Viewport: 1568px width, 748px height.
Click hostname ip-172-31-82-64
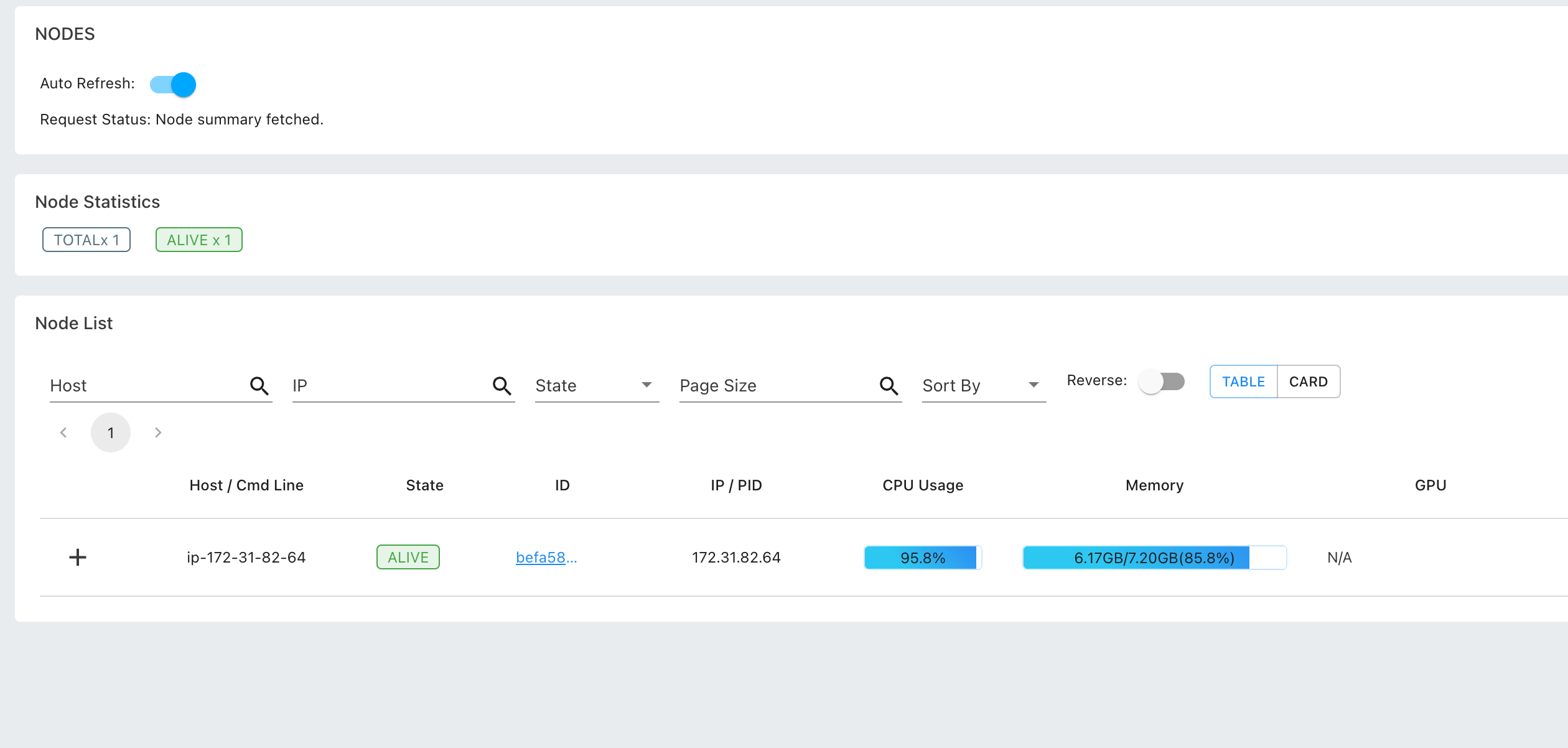click(246, 558)
